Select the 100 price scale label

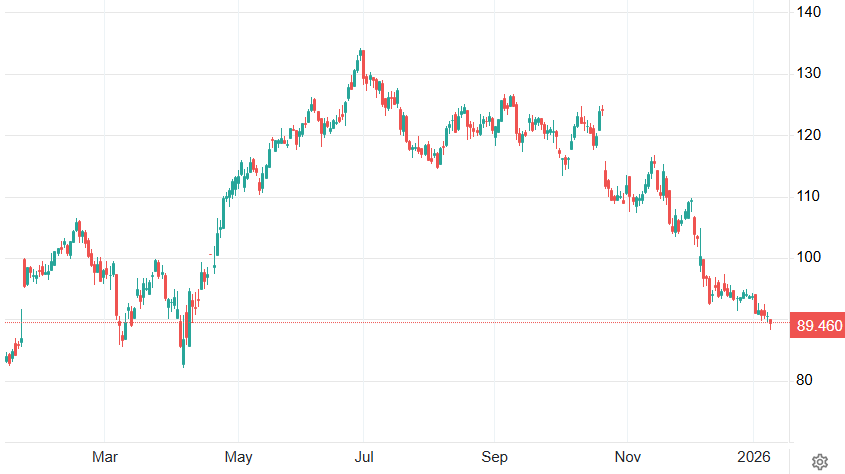[x=808, y=258]
